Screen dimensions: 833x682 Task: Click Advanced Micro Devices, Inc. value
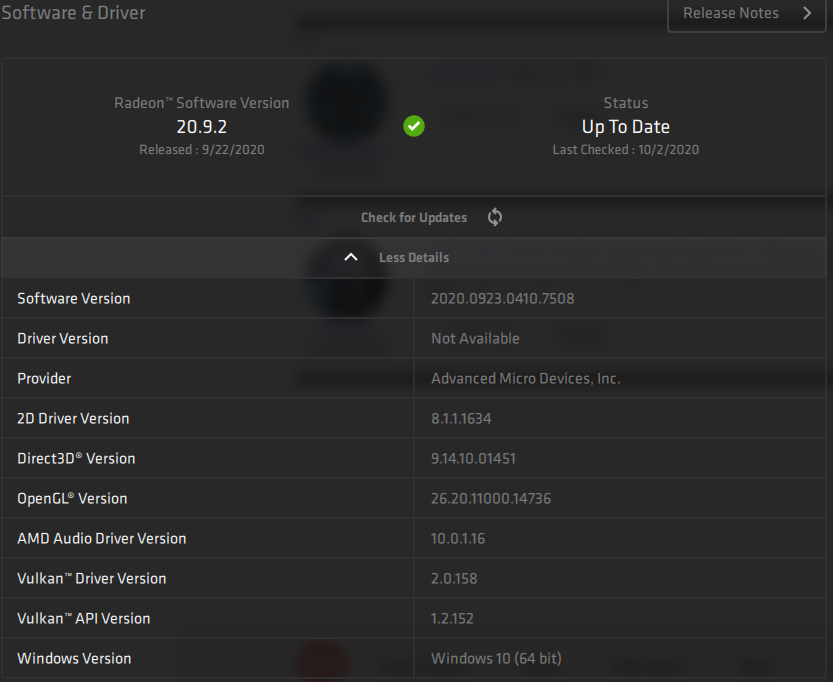click(526, 379)
